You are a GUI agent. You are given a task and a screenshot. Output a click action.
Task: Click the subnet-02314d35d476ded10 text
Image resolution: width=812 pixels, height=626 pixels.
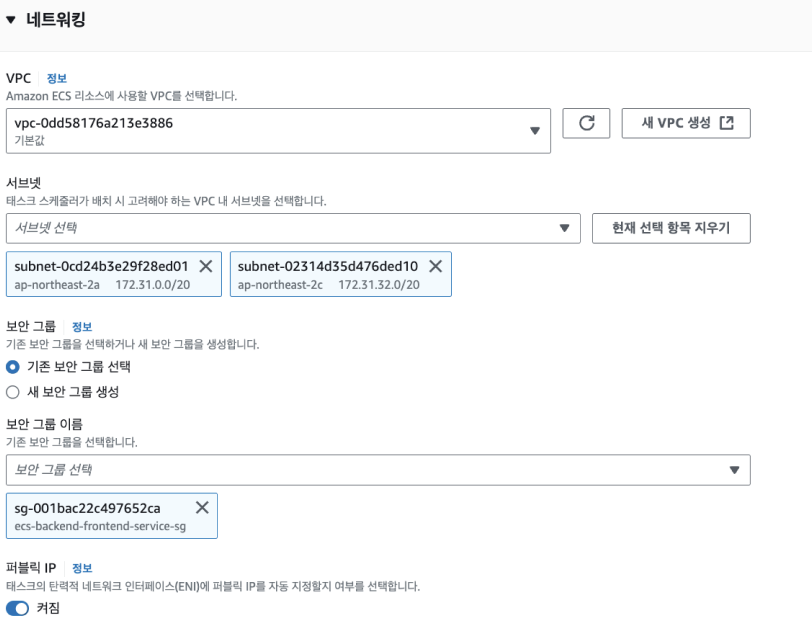tap(328, 266)
